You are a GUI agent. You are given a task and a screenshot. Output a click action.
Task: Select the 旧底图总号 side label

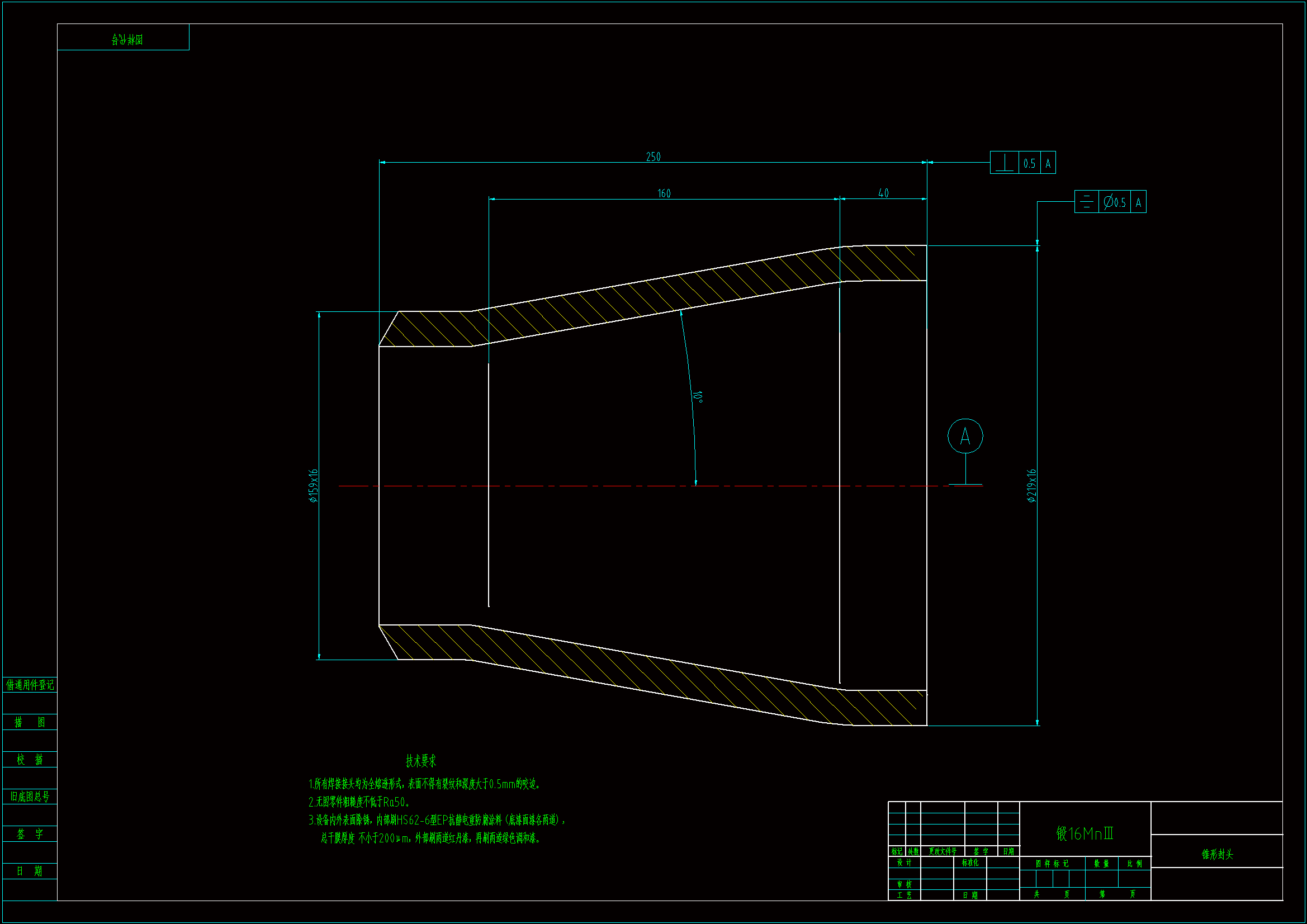pos(30,797)
